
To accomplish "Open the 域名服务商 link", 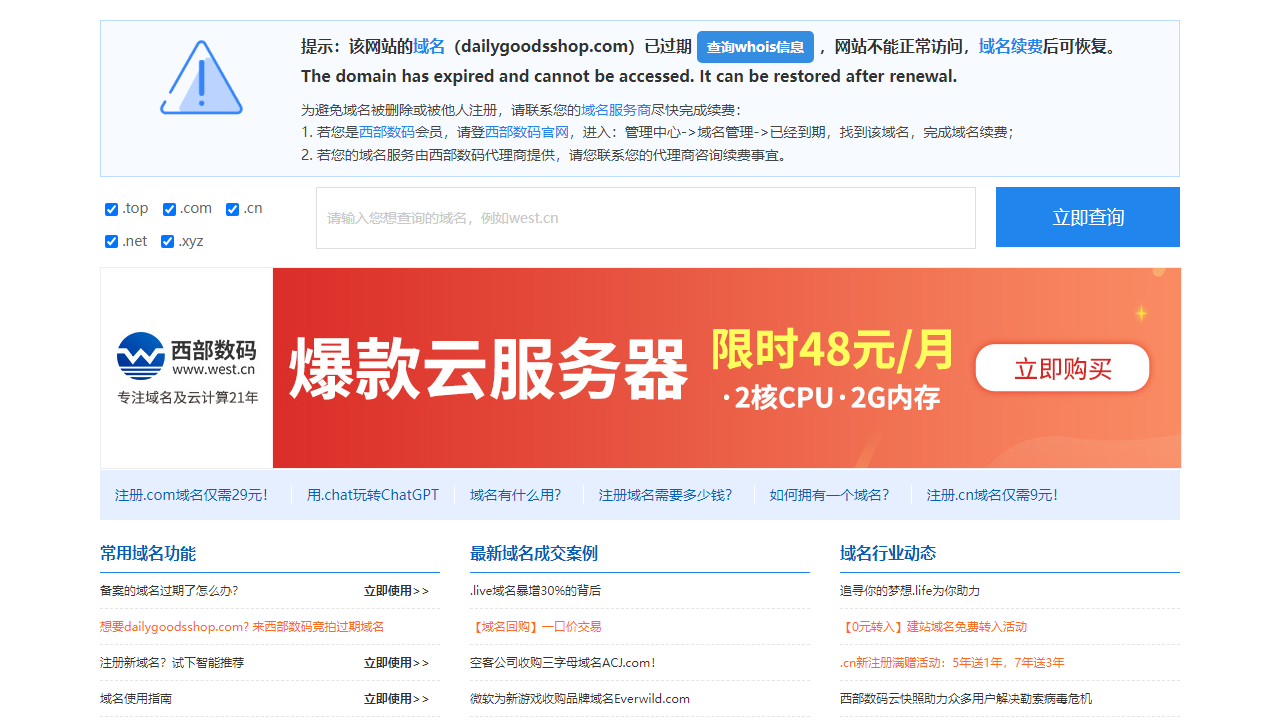I will 616,110.
